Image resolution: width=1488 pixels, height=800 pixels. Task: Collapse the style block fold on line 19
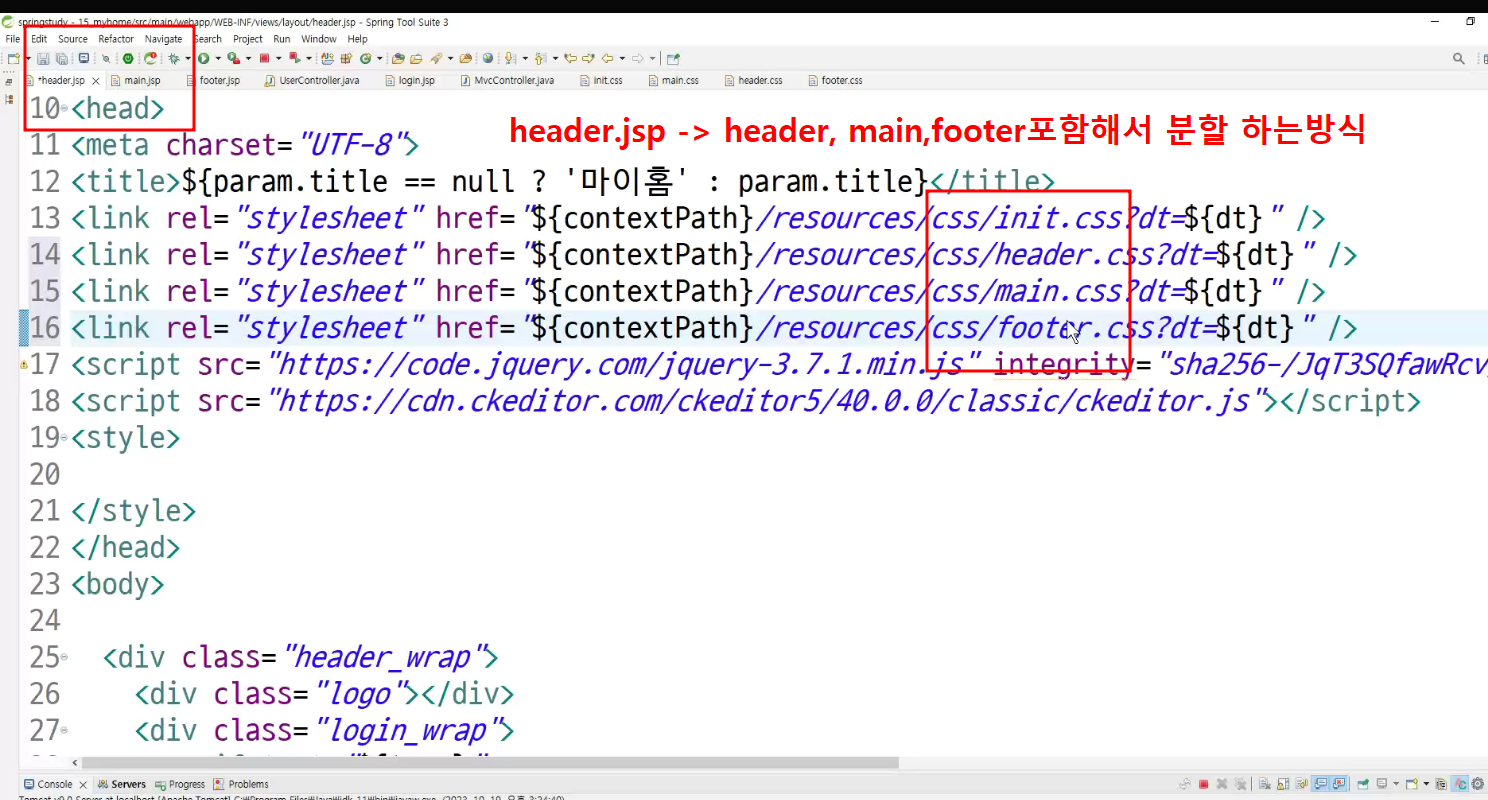[x=64, y=438]
